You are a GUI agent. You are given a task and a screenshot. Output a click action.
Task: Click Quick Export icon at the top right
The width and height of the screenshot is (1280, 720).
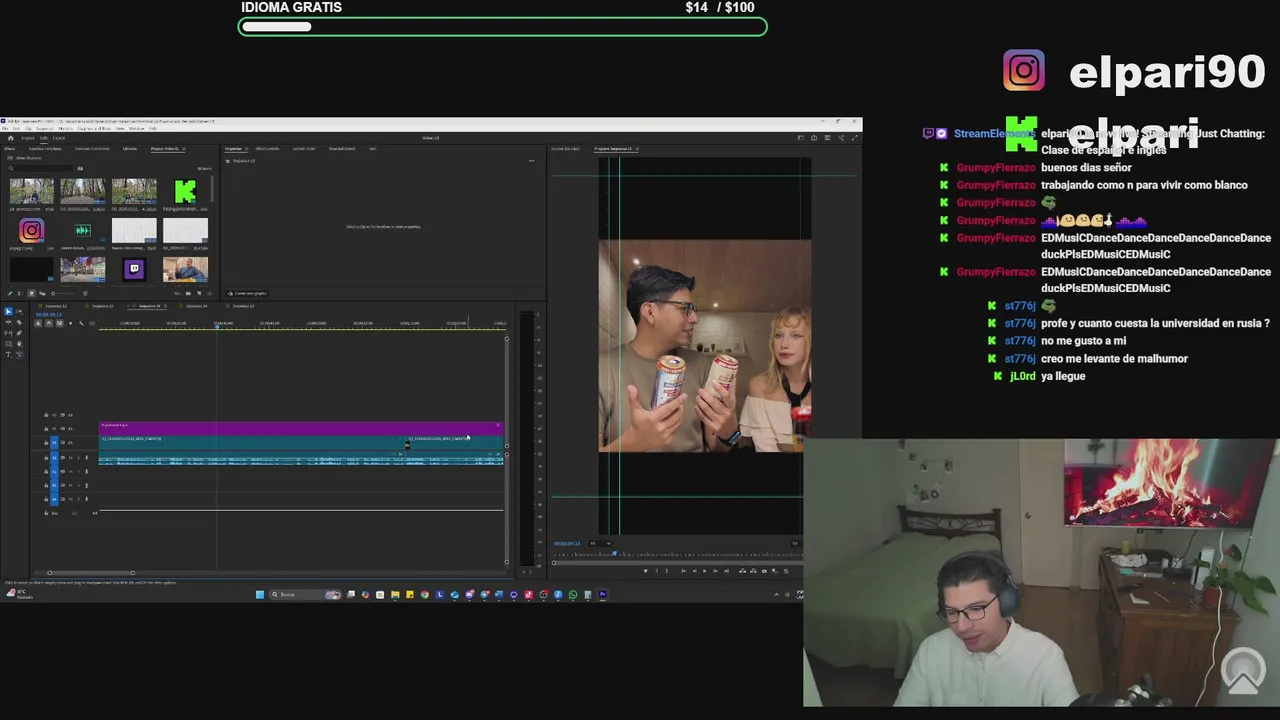(814, 138)
